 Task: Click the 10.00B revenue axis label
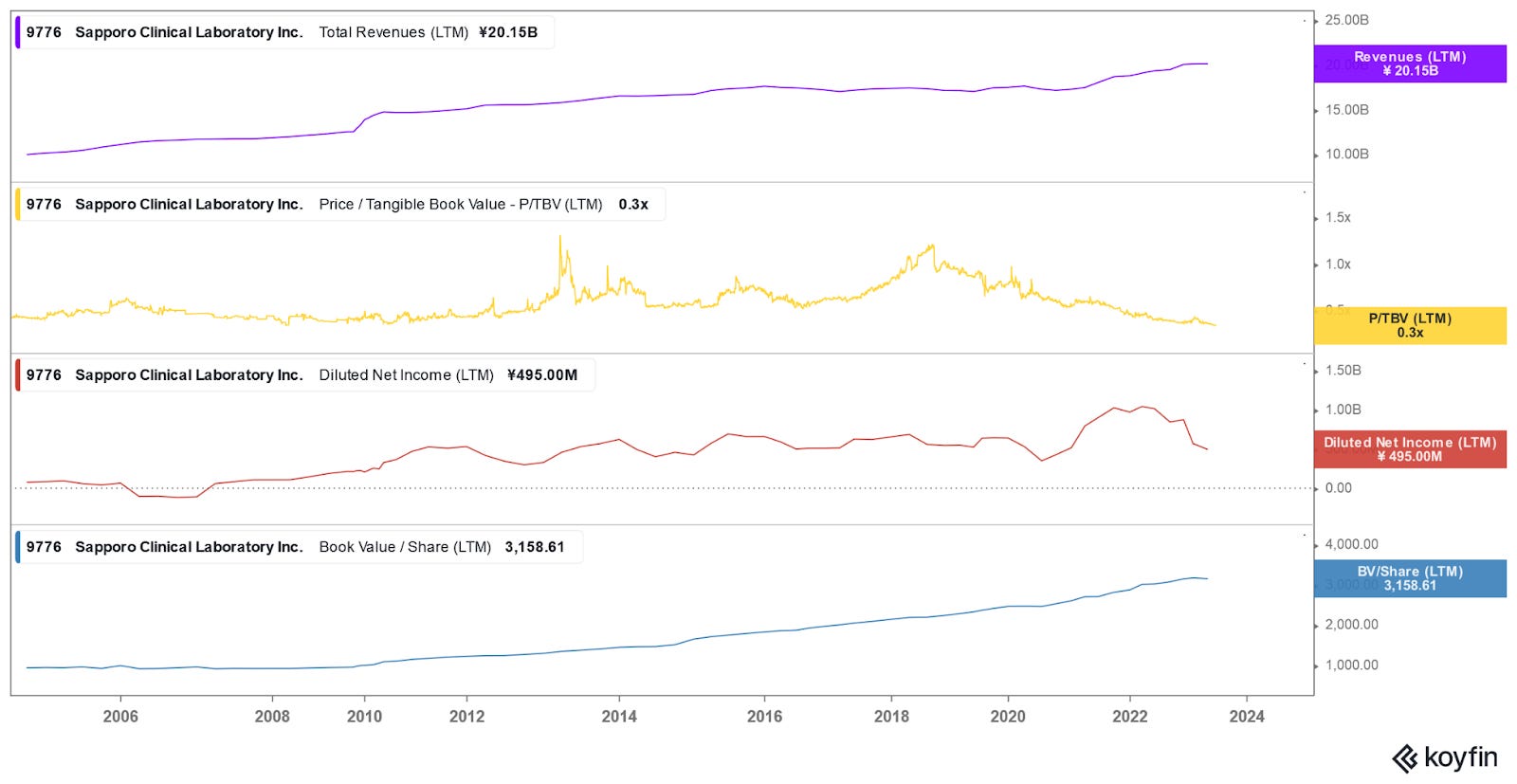1346,155
